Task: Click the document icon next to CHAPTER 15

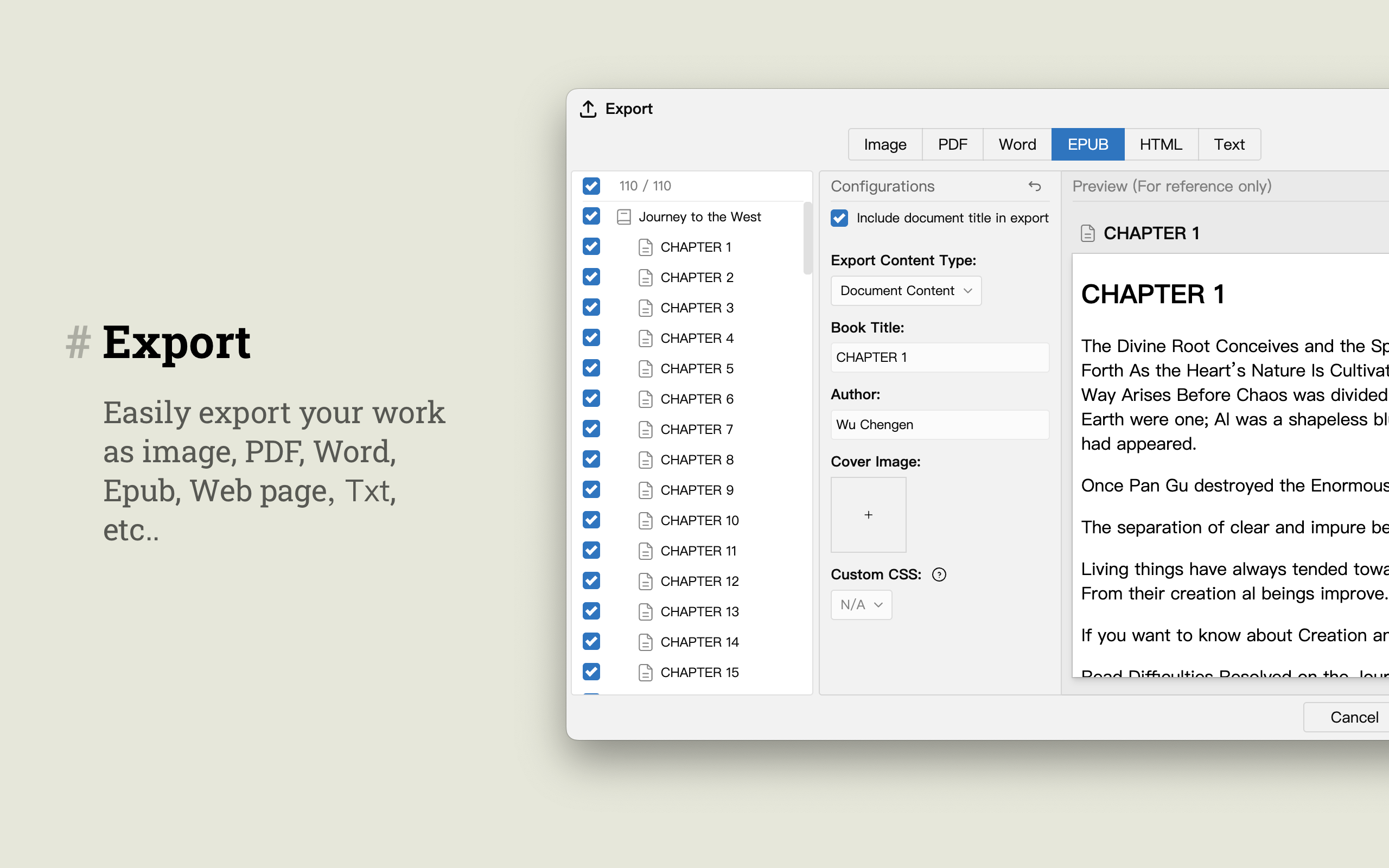Action: (x=646, y=673)
